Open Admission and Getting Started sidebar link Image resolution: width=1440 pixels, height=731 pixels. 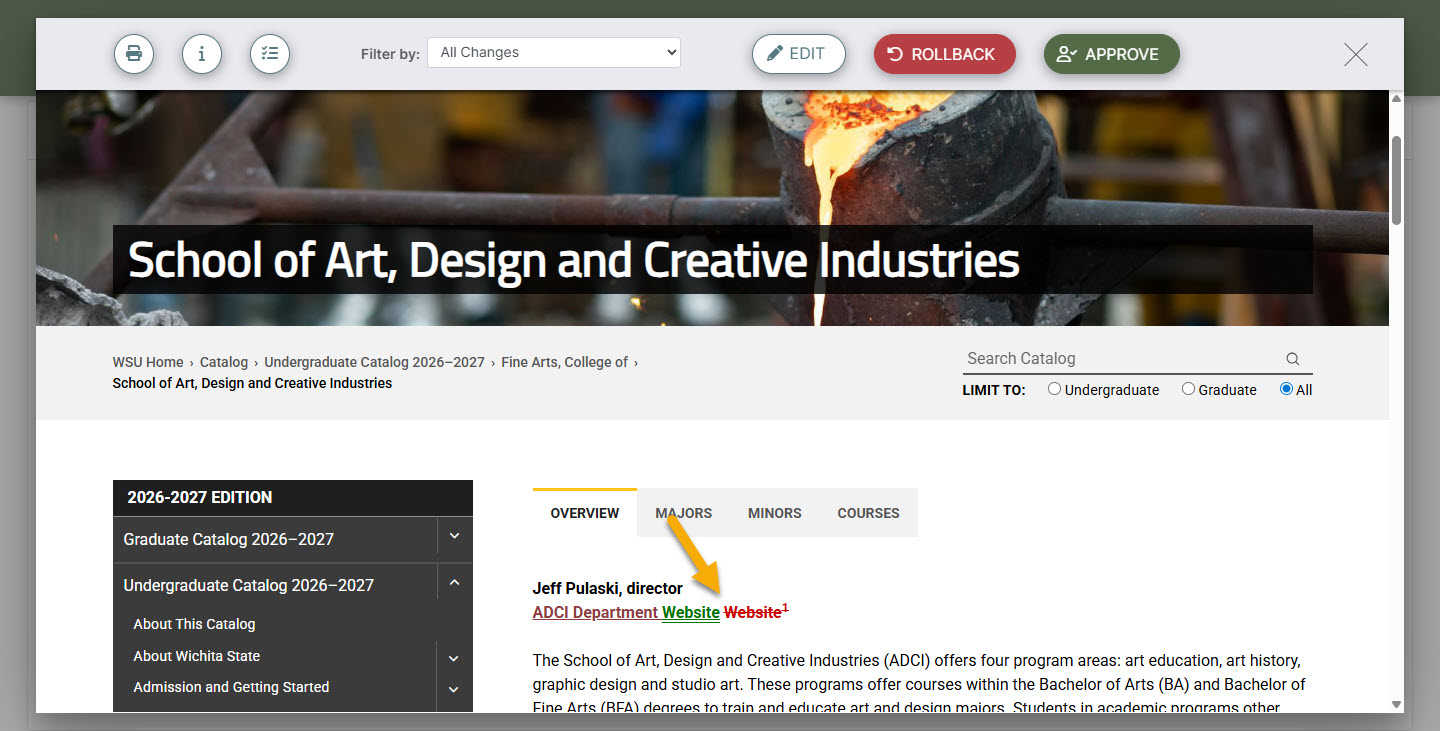click(x=231, y=687)
